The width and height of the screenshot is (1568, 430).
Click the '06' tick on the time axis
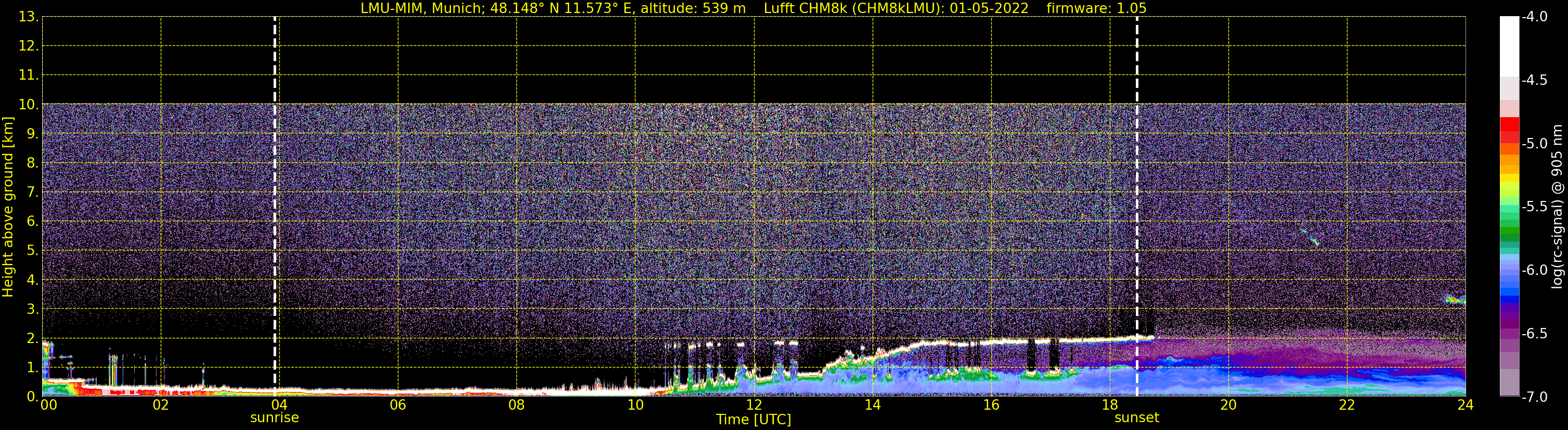tap(397, 405)
